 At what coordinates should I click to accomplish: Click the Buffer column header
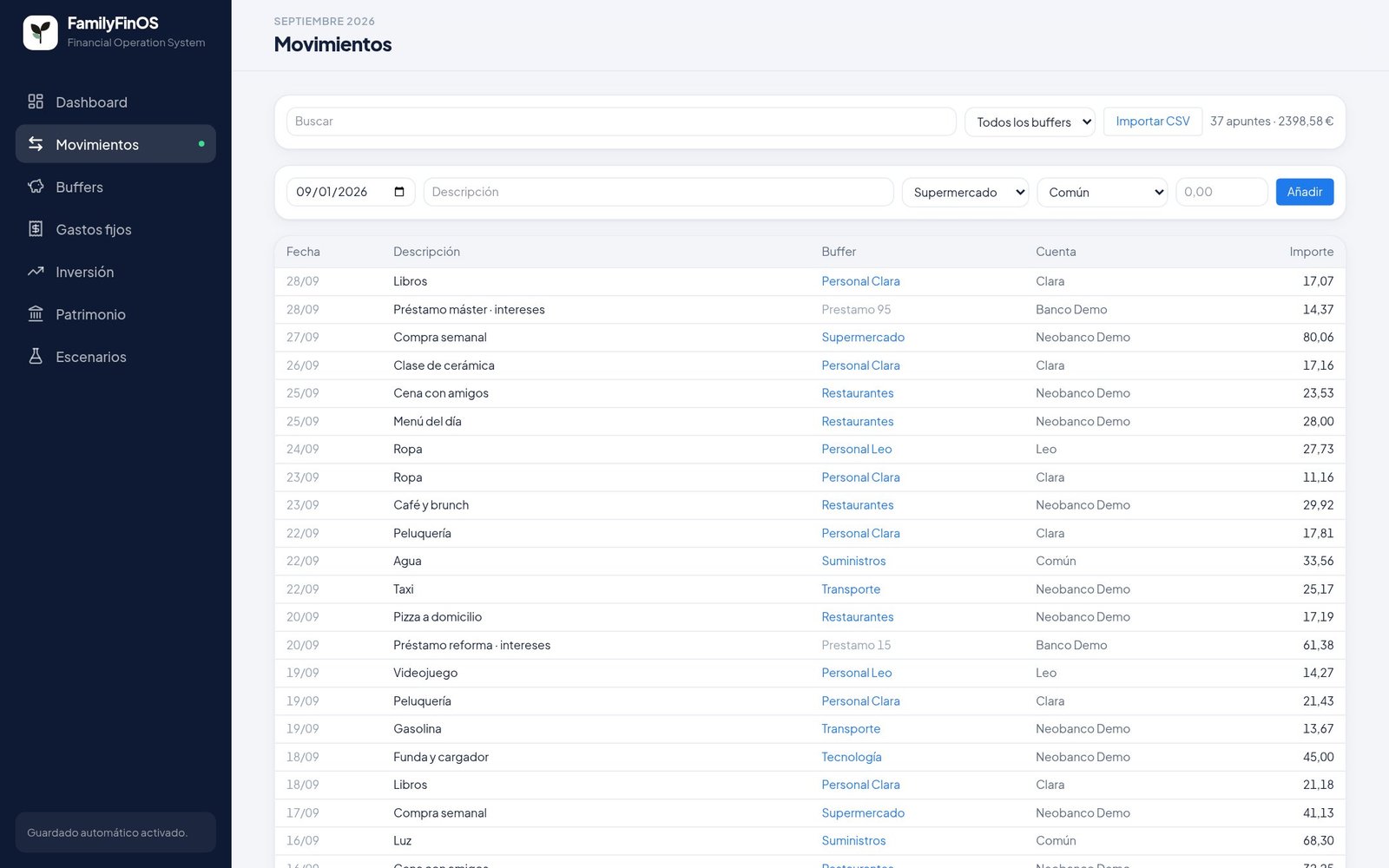point(839,252)
